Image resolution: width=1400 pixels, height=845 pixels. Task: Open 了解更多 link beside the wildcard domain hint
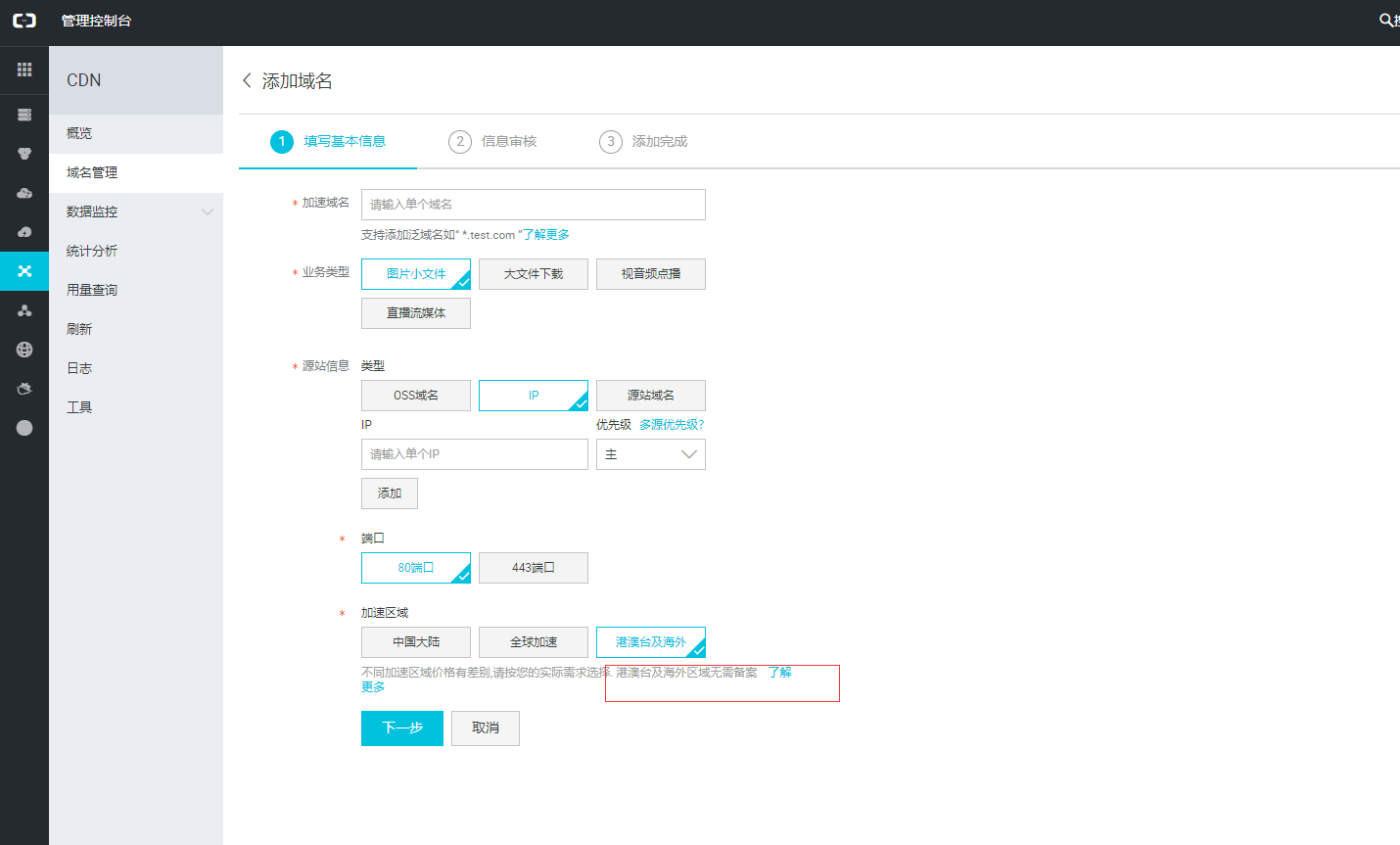click(x=546, y=235)
